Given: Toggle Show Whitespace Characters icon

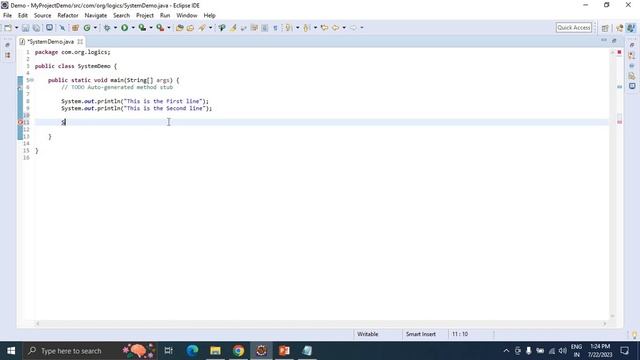Looking at the screenshot, I should point(276,28).
